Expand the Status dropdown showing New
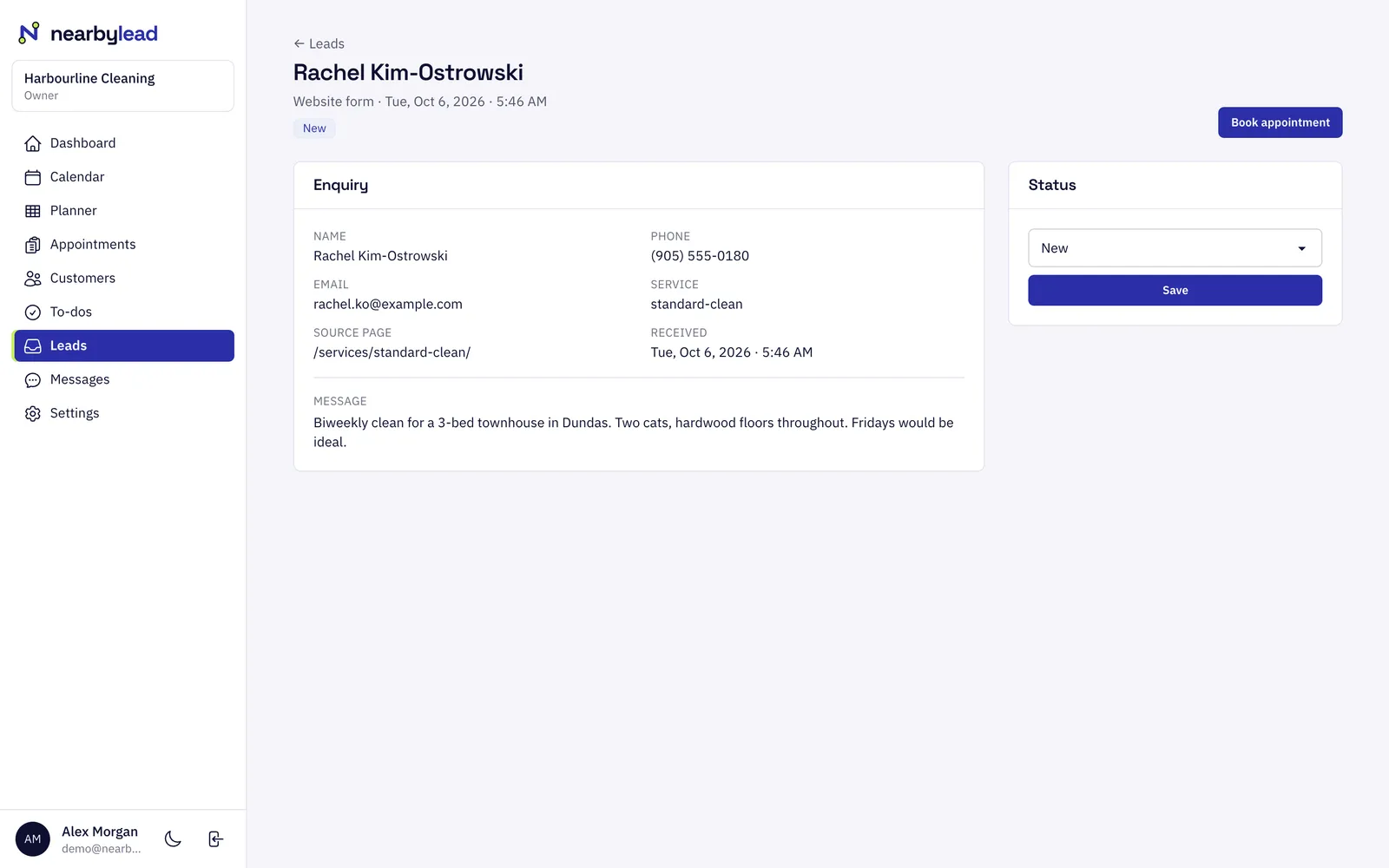 coord(1175,248)
